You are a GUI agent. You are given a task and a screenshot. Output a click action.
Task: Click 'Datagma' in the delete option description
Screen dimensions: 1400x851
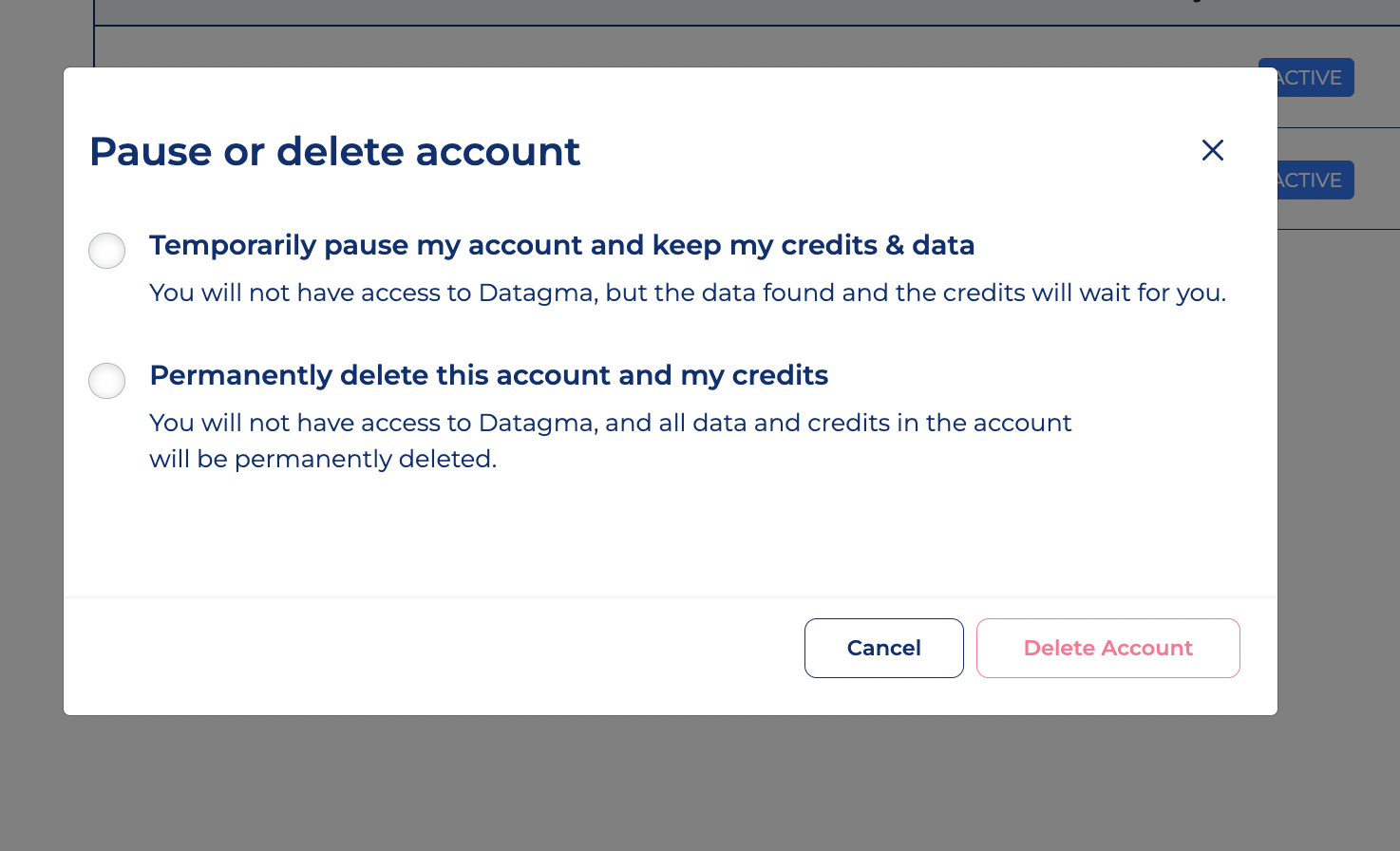[x=537, y=423]
